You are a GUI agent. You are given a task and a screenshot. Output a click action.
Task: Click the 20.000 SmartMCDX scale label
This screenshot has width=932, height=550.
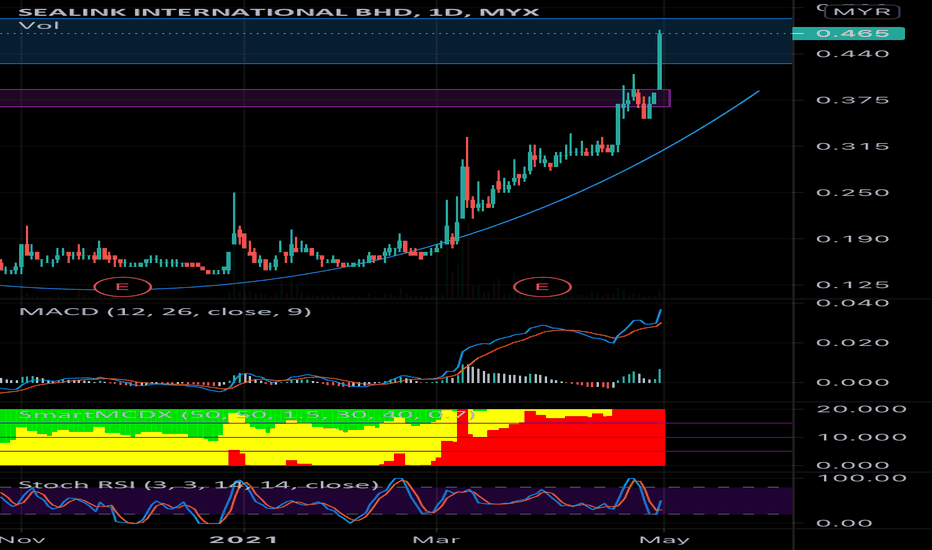point(861,409)
